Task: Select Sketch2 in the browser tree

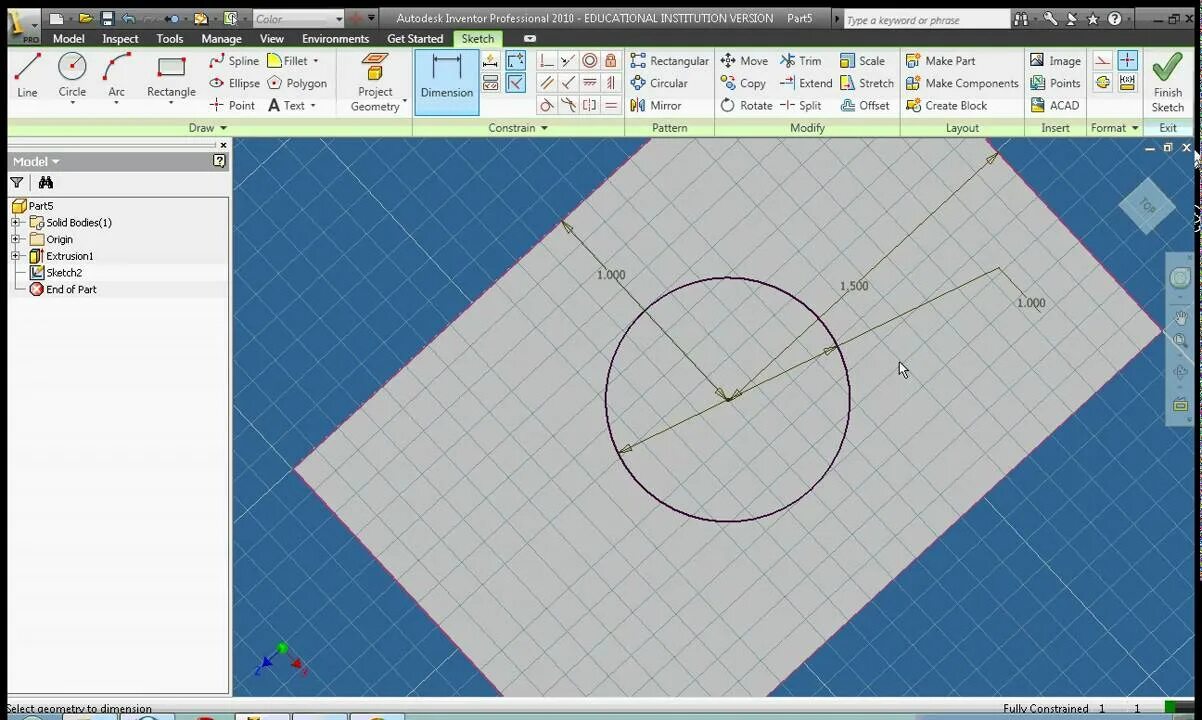Action: pyautogui.click(x=64, y=272)
